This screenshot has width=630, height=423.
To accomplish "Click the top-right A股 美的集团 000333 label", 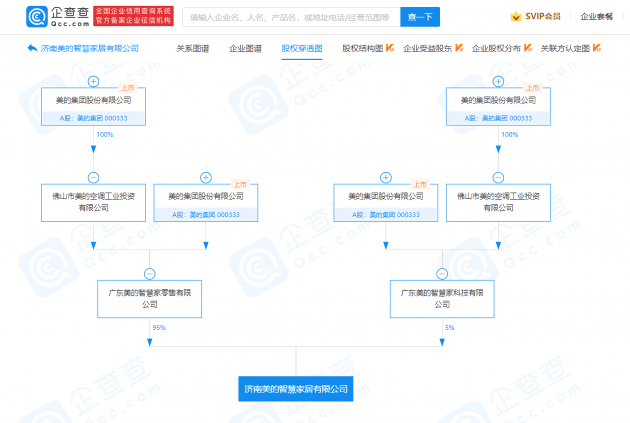I will pos(498,118).
